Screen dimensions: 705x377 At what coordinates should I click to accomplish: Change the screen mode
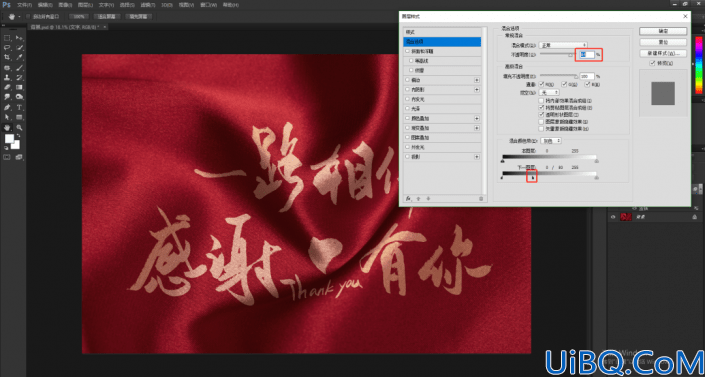pos(19,157)
